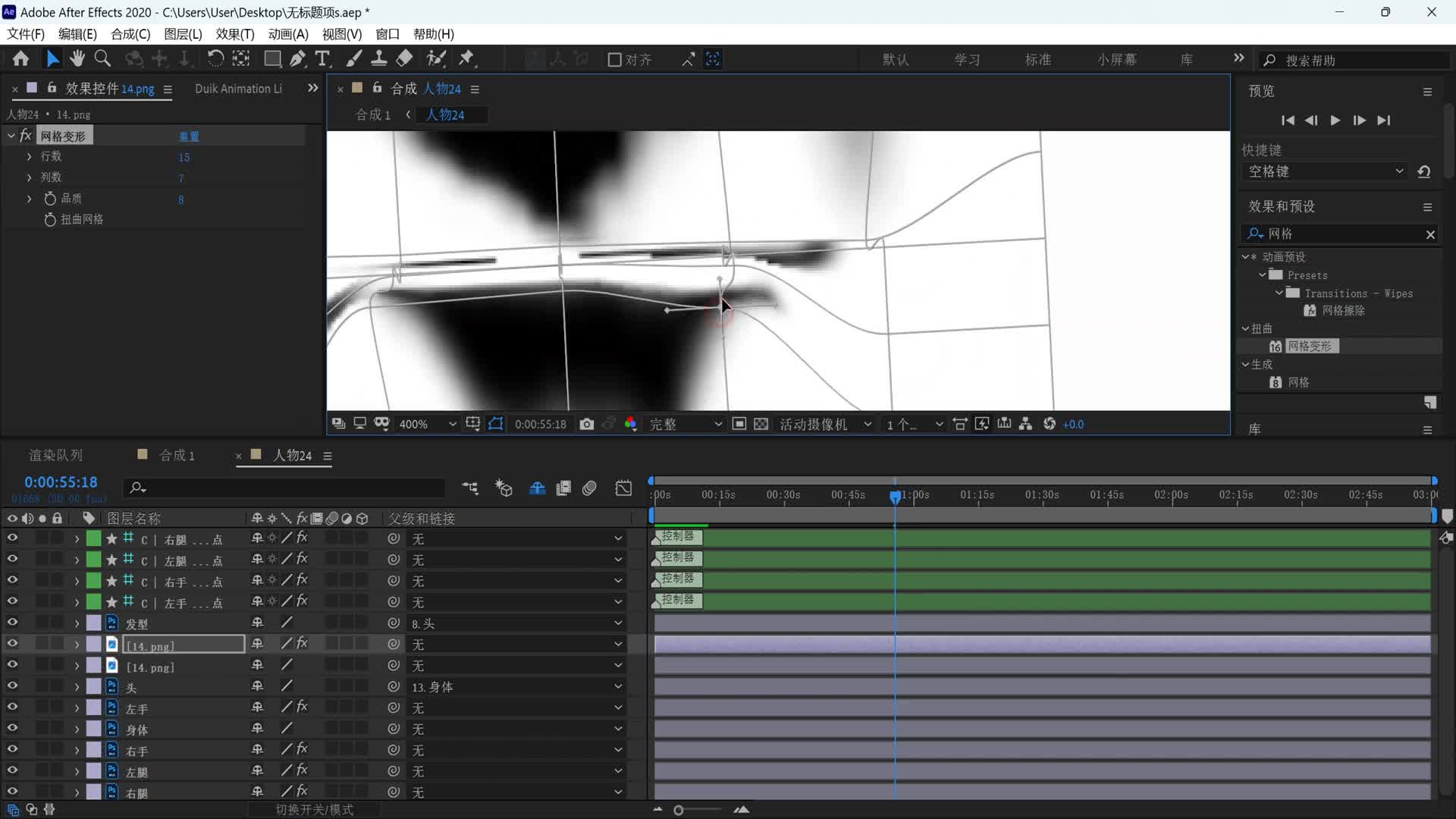Open the 文件(F) menu
Viewport: 1456px width, 819px height.
click(x=26, y=34)
